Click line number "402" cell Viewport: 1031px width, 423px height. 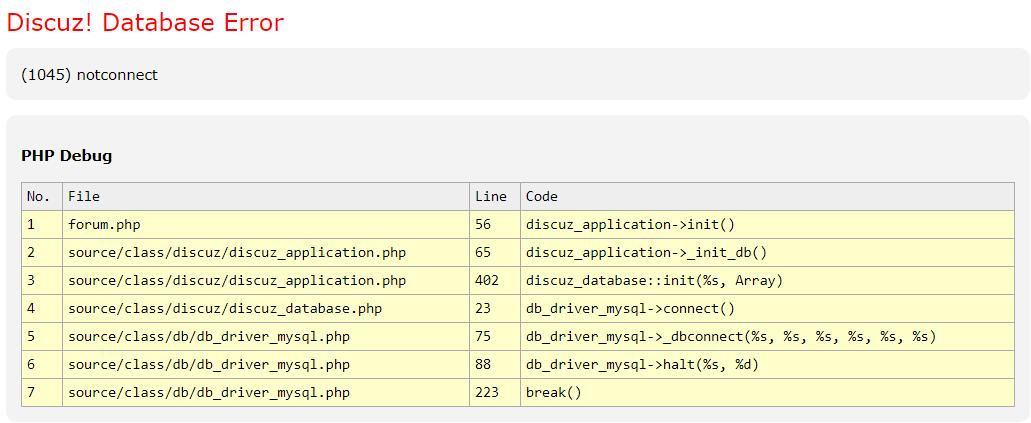[494, 281]
